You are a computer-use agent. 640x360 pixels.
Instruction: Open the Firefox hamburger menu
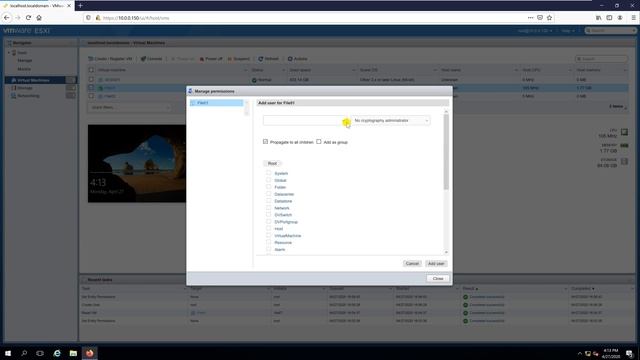[x=633, y=18]
